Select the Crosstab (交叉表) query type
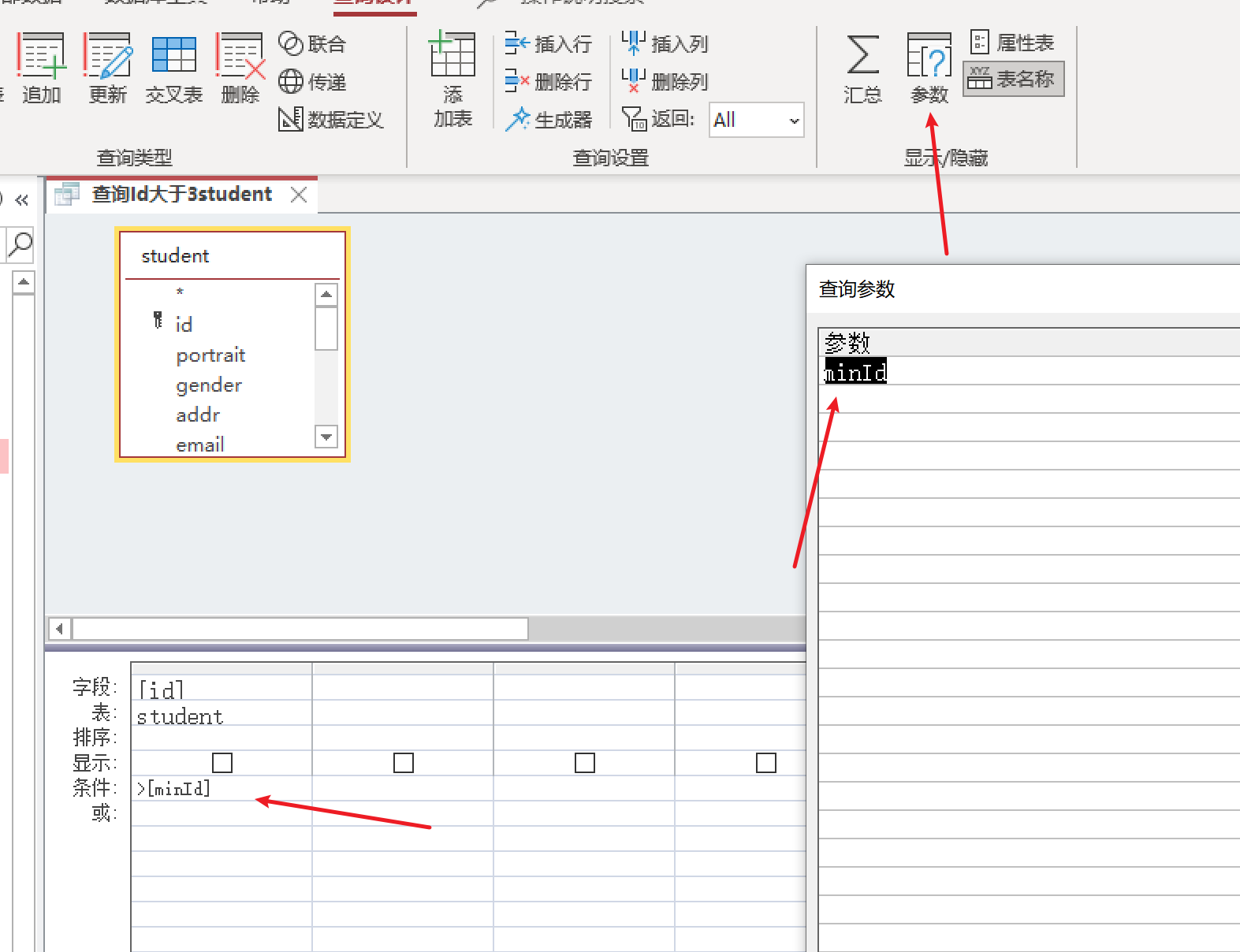Image resolution: width=1240 pixels, height=952 pixels. click(173, 69)
